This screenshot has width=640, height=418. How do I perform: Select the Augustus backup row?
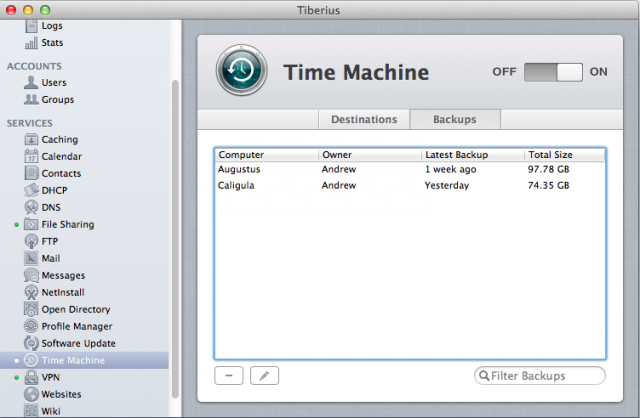click(x=410, y=169)
